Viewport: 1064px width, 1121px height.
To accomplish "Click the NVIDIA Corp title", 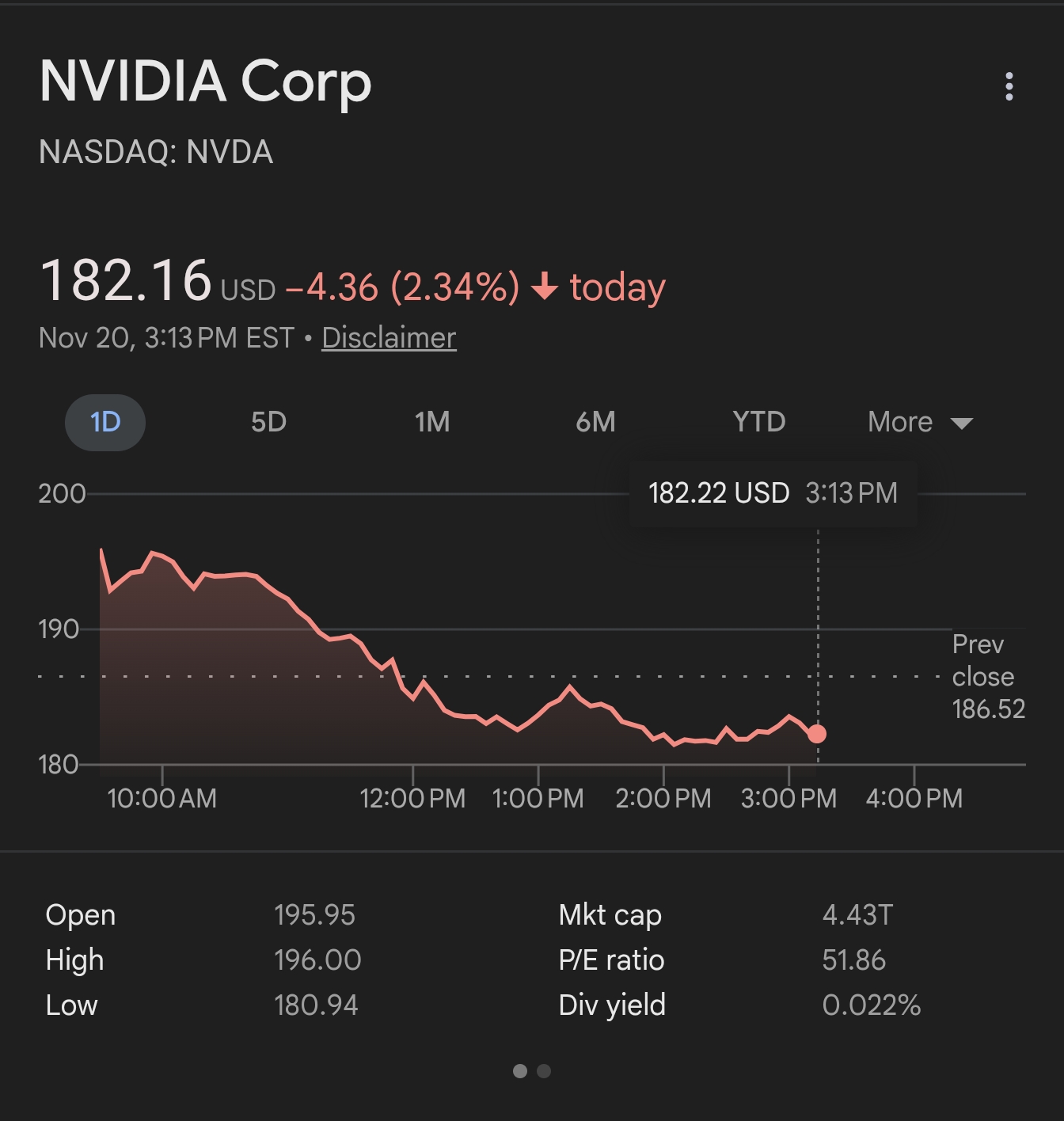I will [205, 82].
